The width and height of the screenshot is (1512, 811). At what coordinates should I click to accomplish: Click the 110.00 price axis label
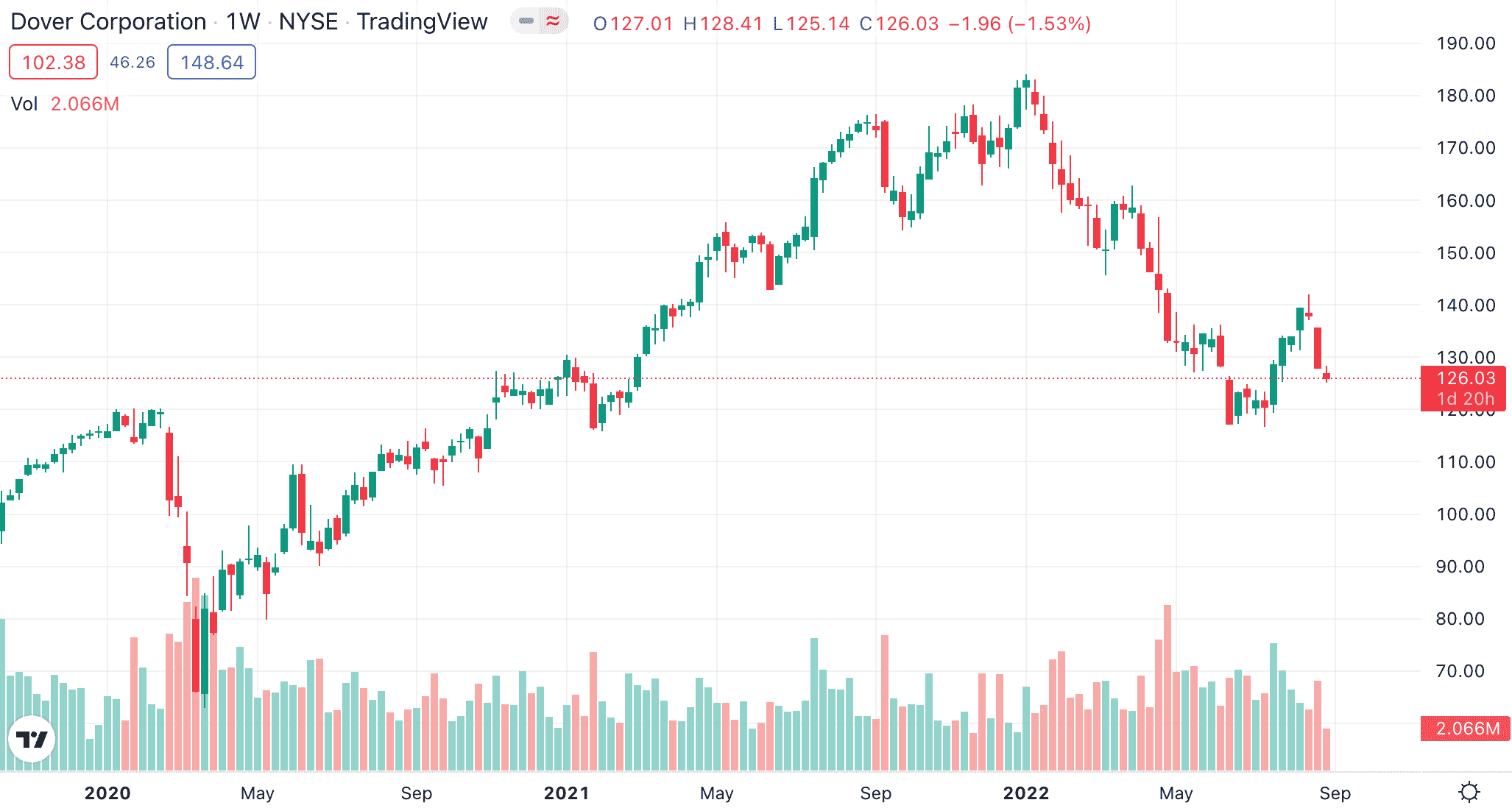(1466, 462)
